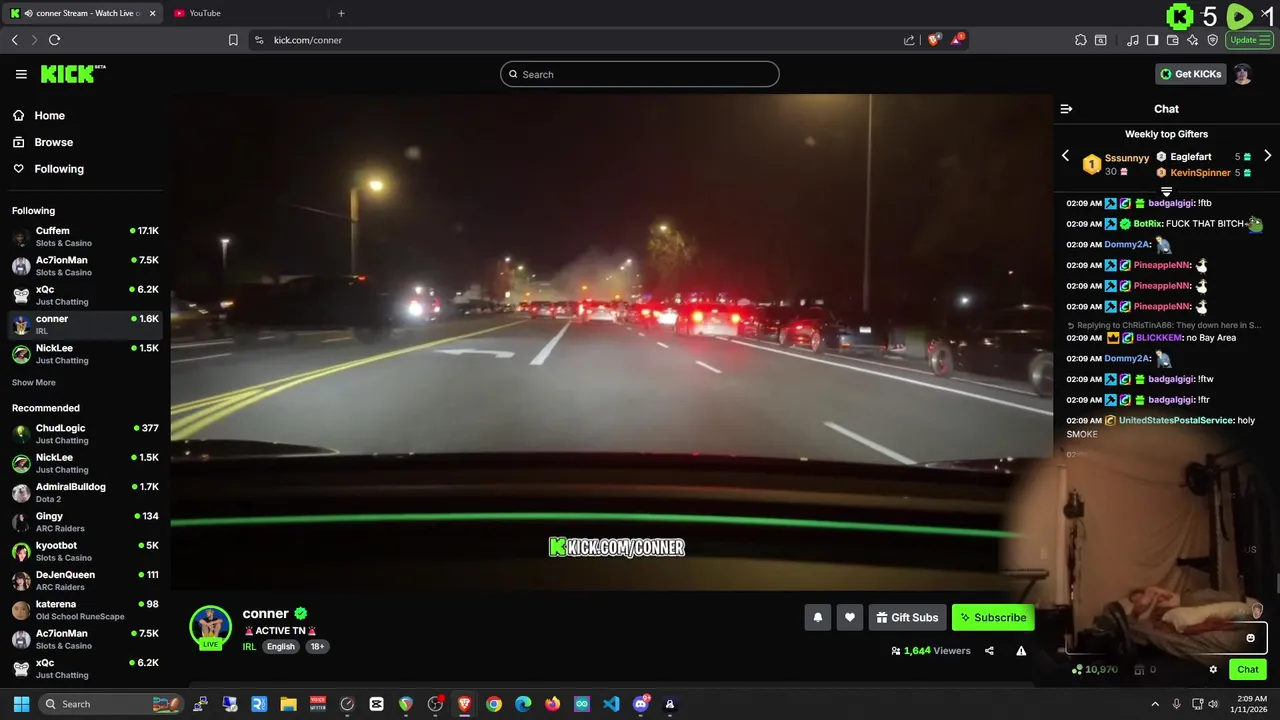1280x720 pixels.
Task: Click the English language tag
Action: pos(280,647)
